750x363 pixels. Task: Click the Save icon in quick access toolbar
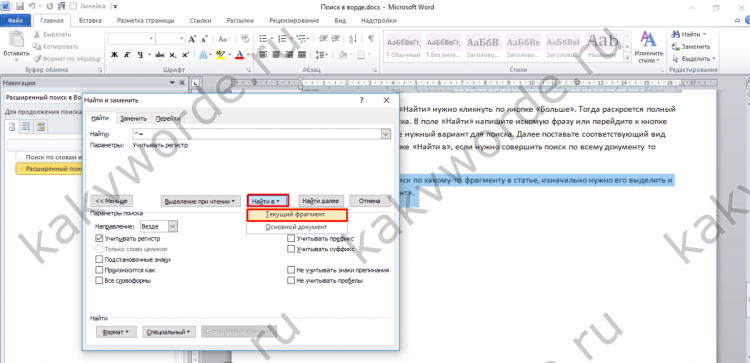click(20, 7)
